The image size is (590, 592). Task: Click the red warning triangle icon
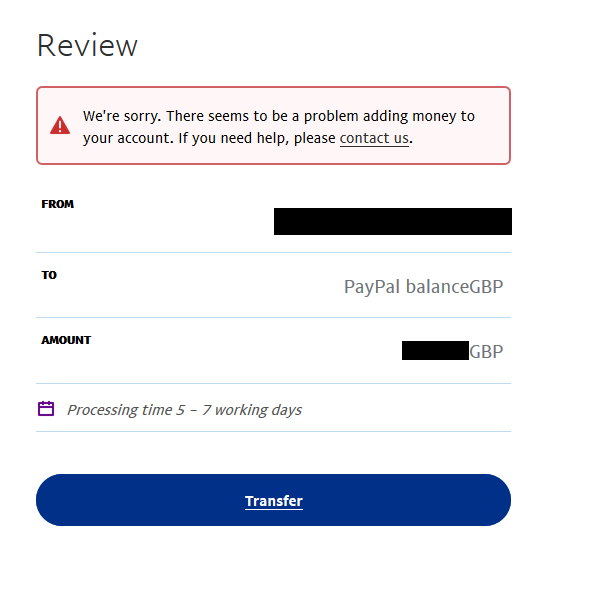pos(60,125)
